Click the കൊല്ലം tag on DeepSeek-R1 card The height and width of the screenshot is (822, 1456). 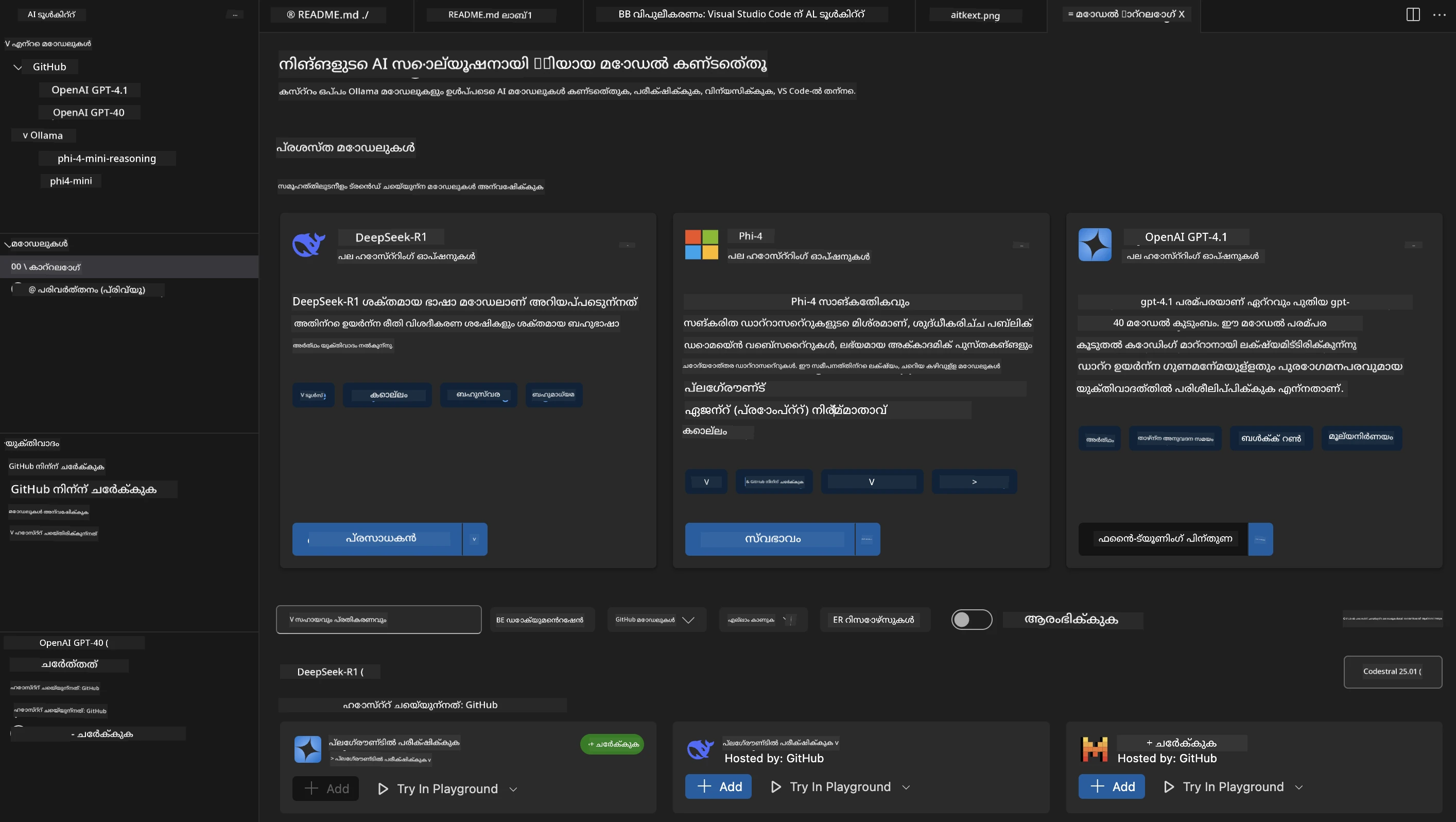pos(388,395)
